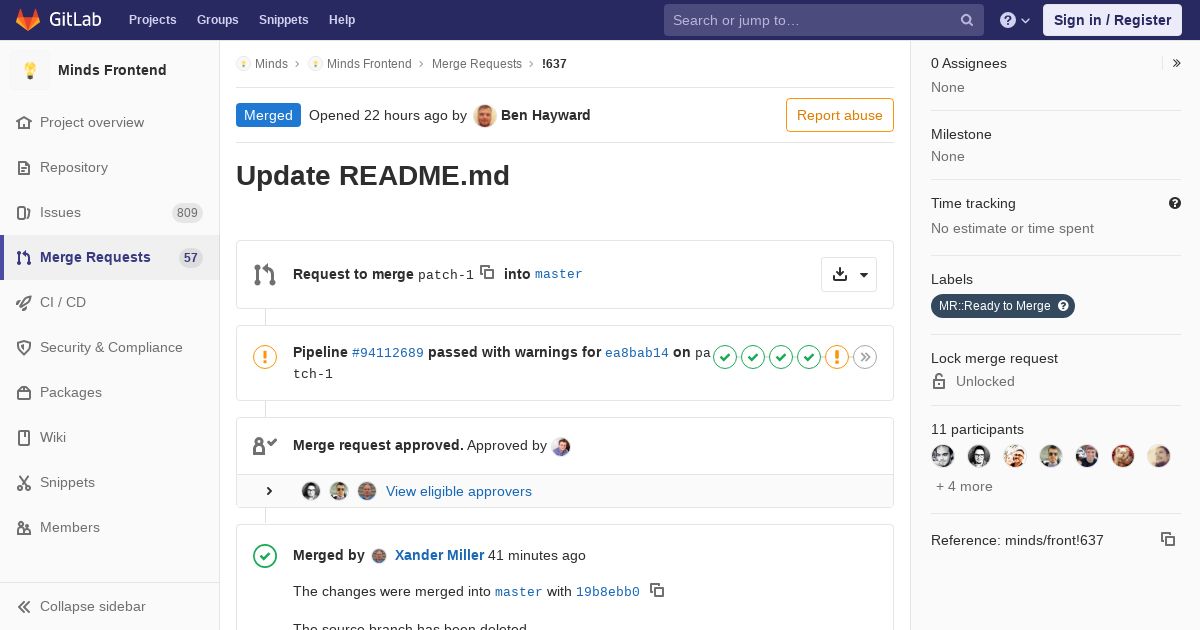1200x630 pixels.
Task: Click the Unlocked padlock icon
Action: coord(939,381)
